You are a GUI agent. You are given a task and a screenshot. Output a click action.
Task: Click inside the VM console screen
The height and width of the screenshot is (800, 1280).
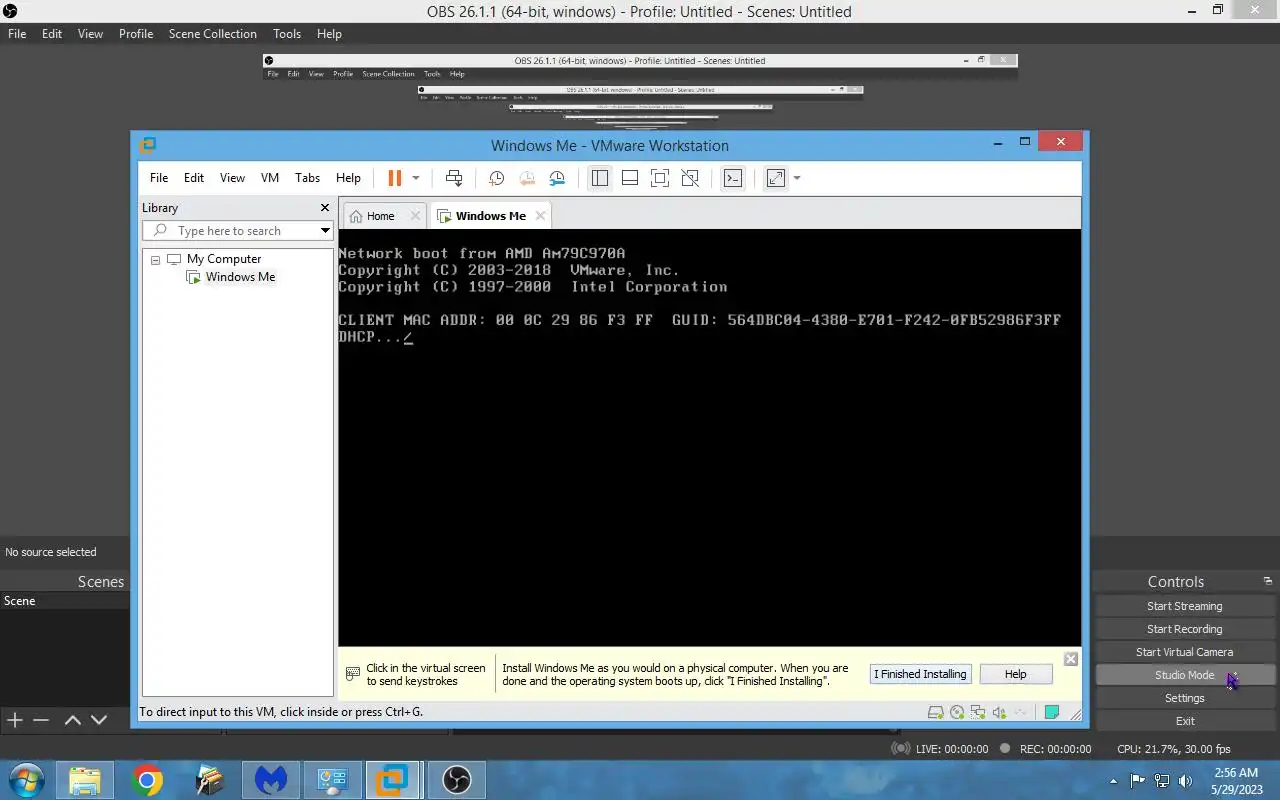click(709, 438)
